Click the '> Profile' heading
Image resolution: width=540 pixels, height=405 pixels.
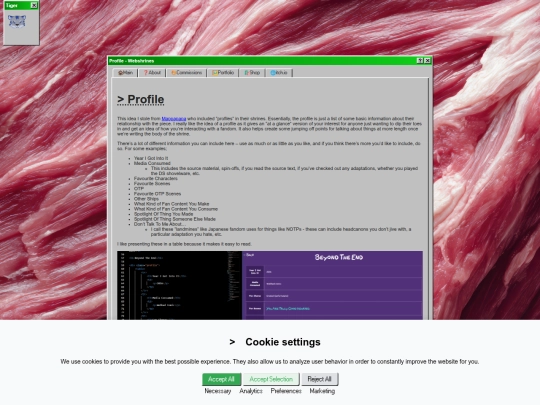pos(141,99)
